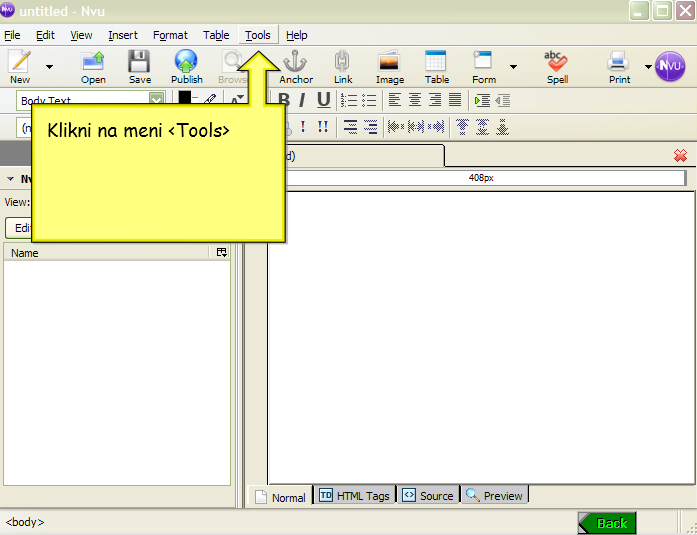Click the black text color swatch
The height and width of the screenshot is (535, 697).
[184, 98]
